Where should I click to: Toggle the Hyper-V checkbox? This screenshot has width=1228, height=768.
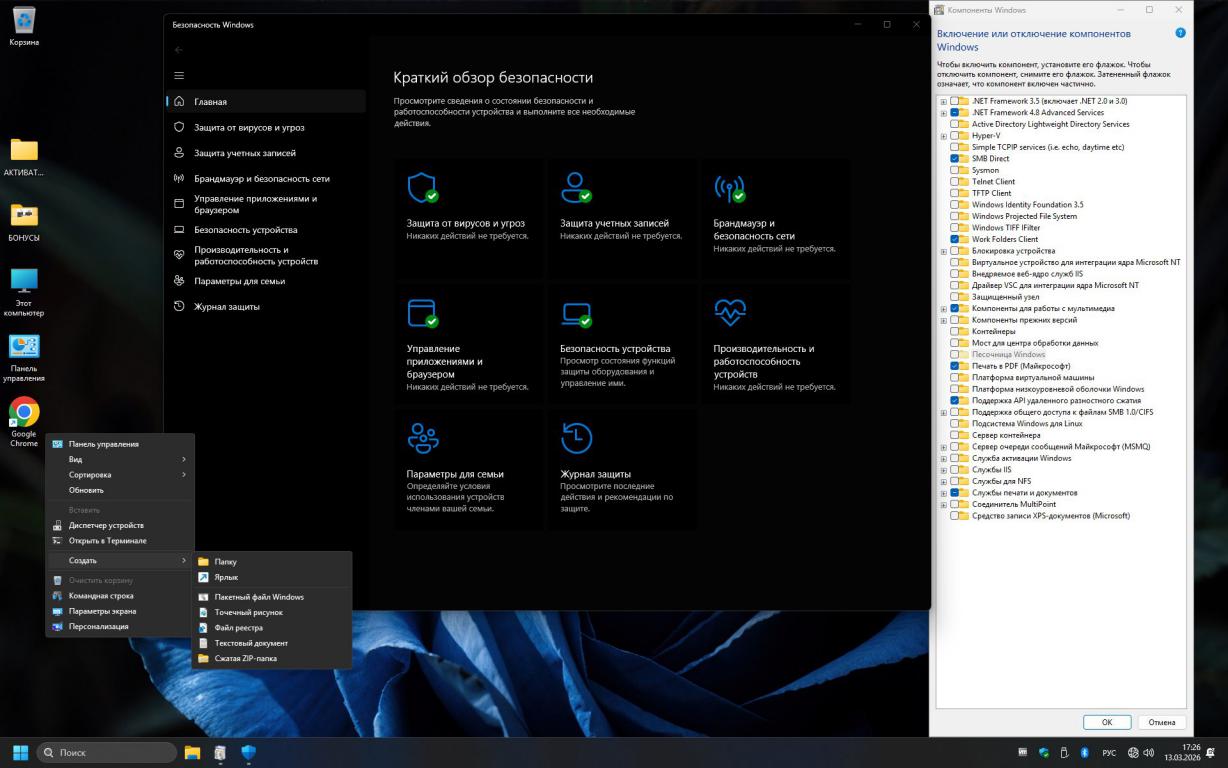click(955, 136)
